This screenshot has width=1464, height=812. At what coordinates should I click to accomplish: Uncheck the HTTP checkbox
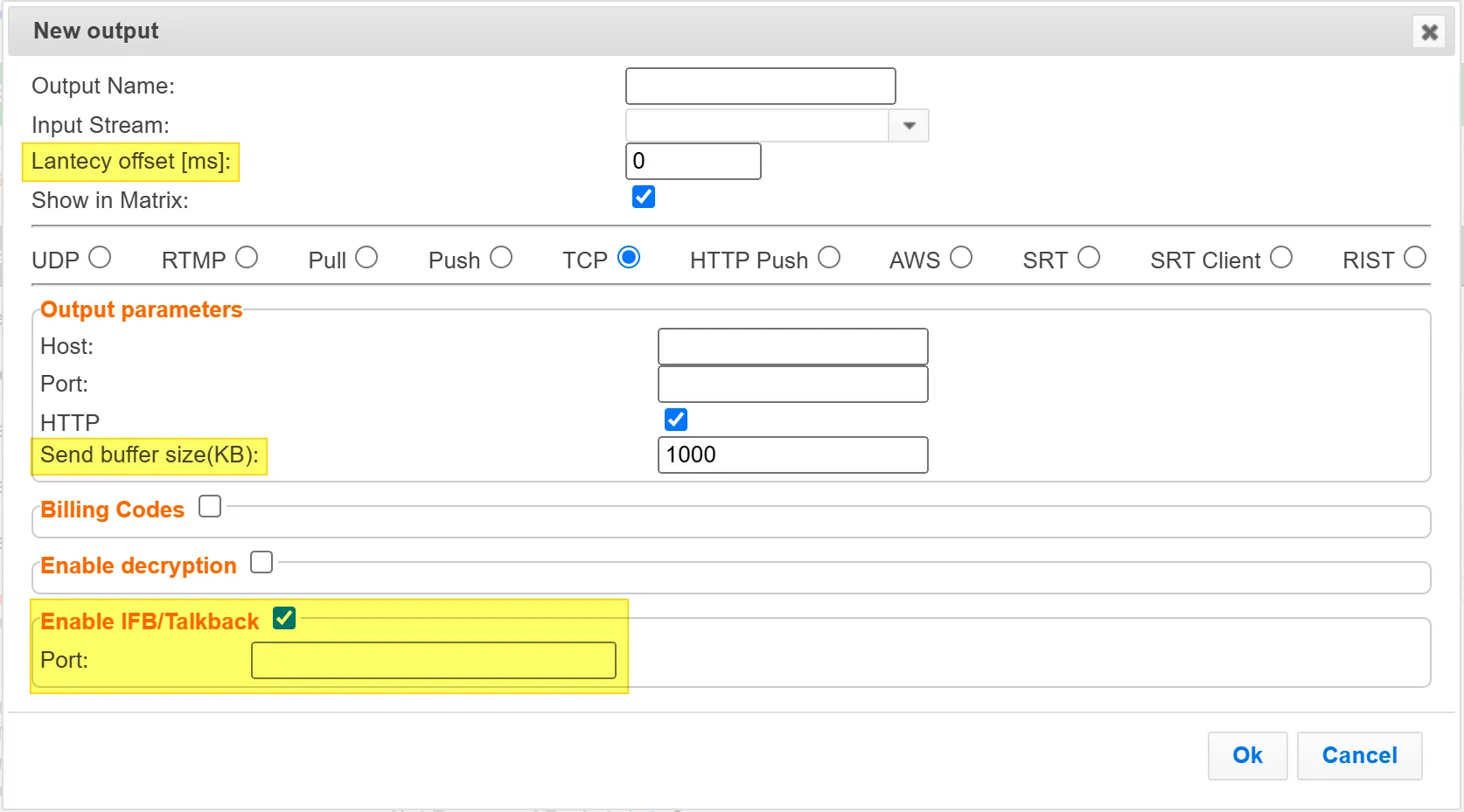[x=676, y=420]
